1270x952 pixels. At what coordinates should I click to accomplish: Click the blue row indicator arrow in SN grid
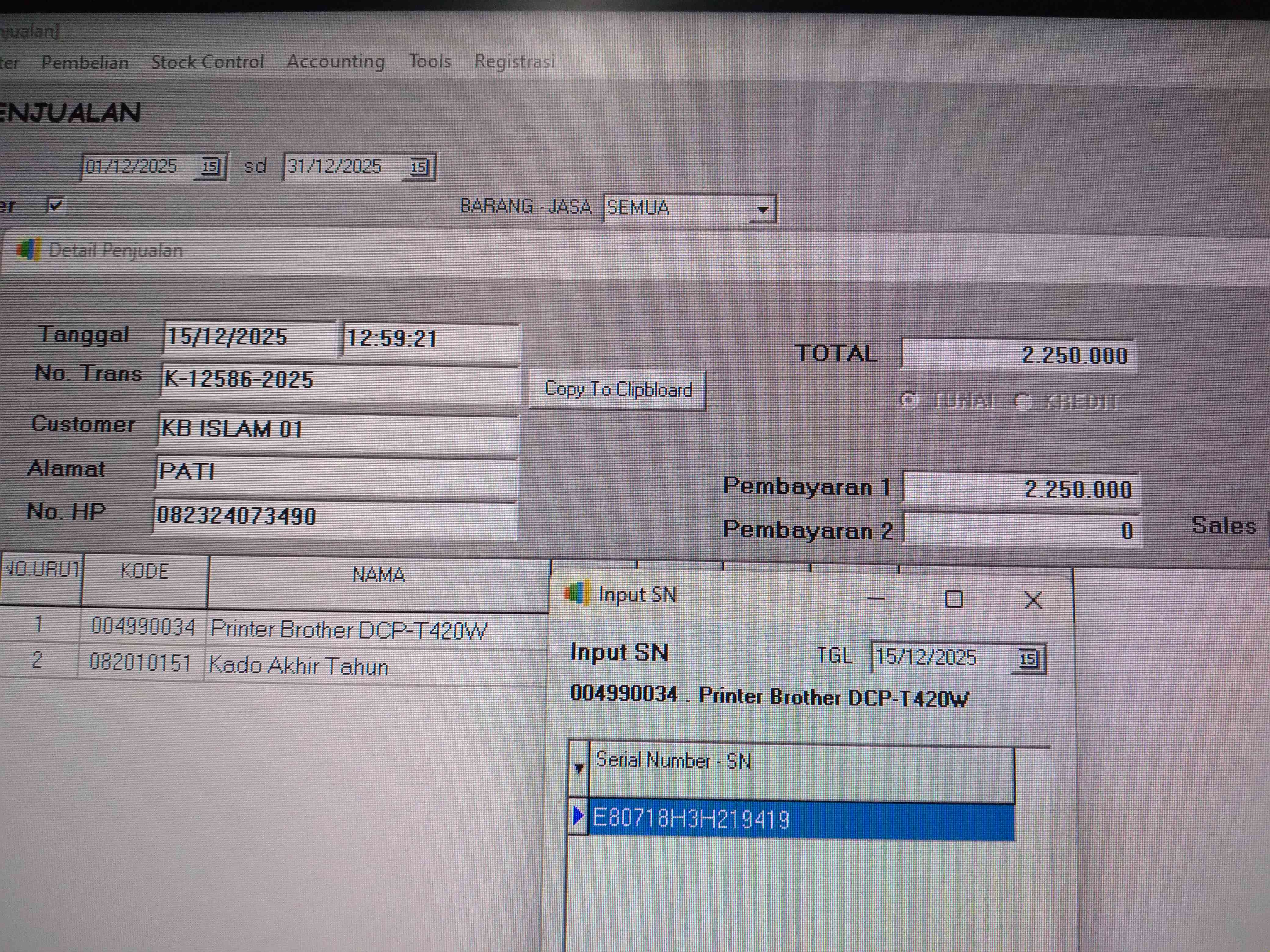coord(578,816)
